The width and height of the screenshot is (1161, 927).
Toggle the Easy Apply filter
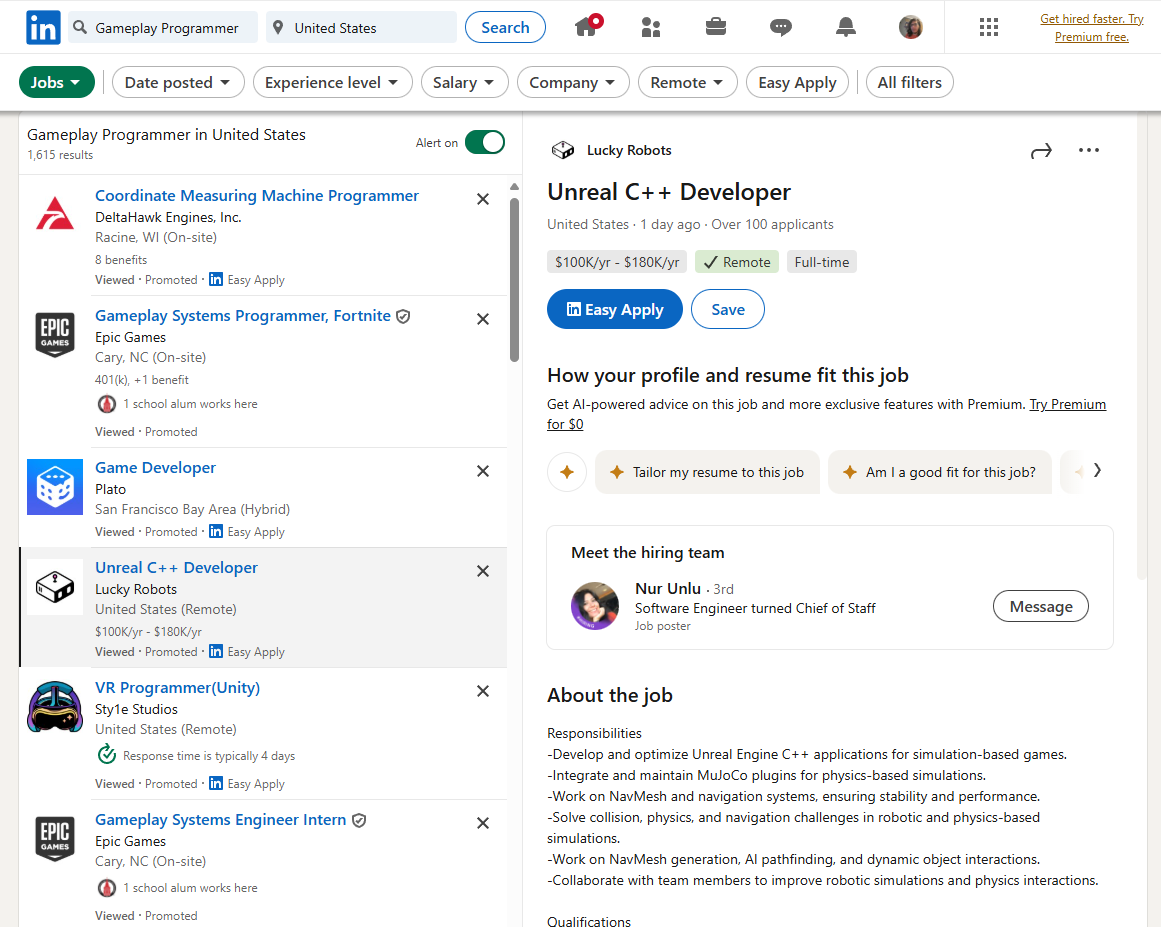[797, 82]
